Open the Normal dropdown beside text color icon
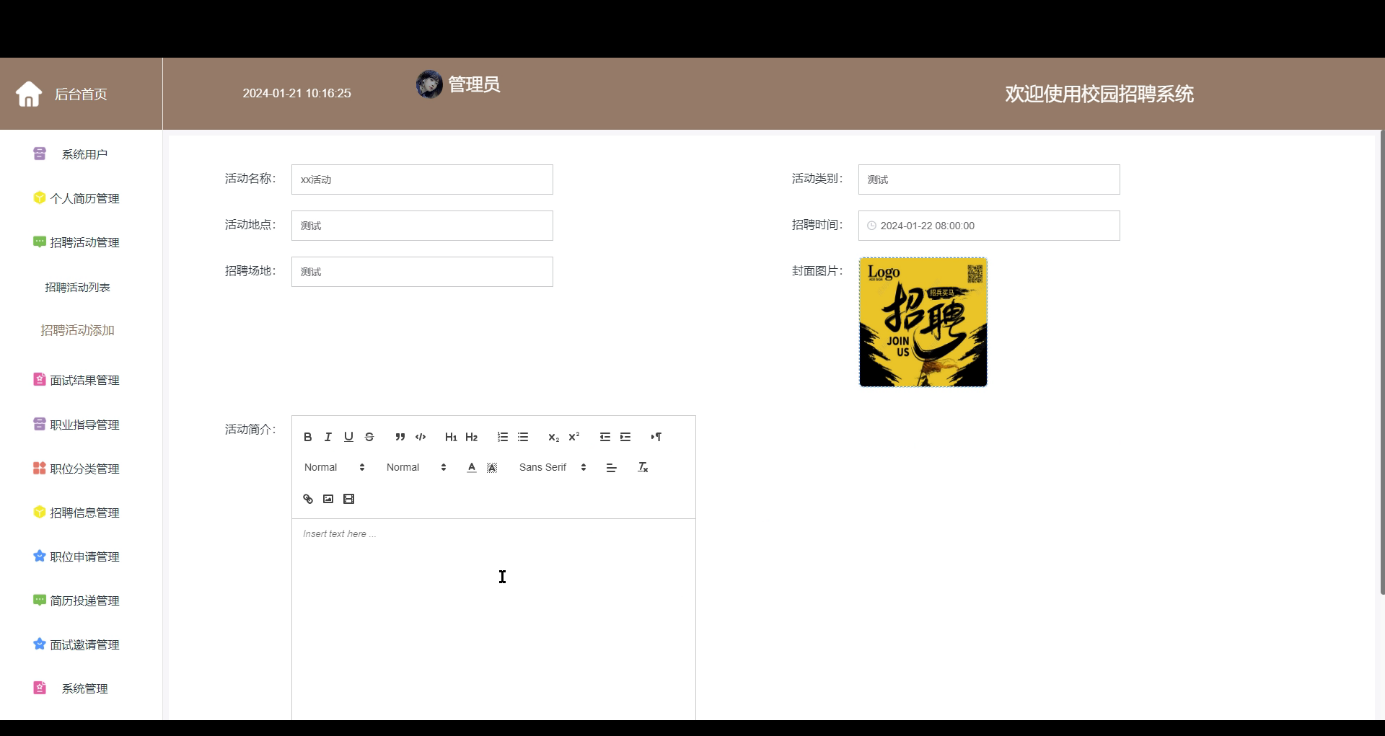Screen dimensions: 1385x736 416,468
